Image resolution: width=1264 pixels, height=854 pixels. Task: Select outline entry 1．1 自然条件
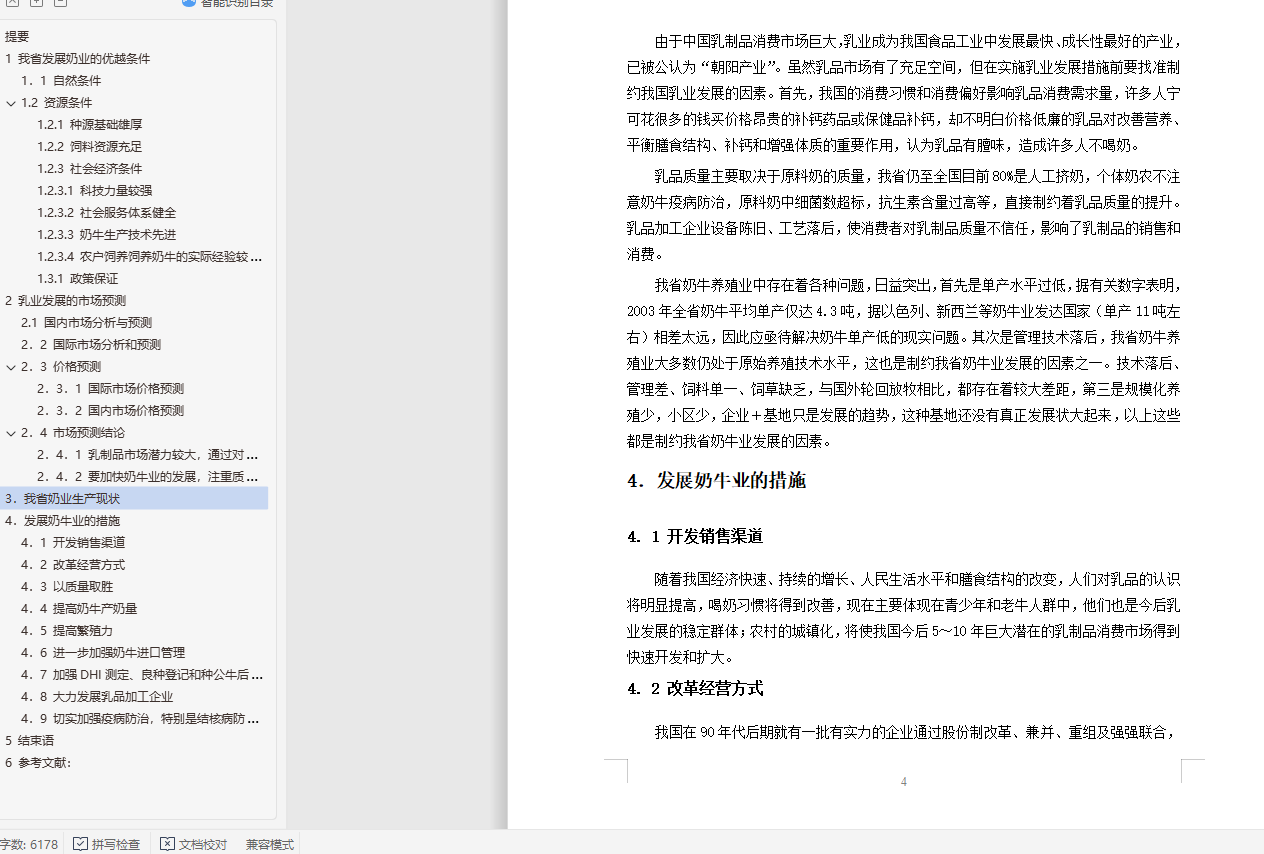pos(61,81)
